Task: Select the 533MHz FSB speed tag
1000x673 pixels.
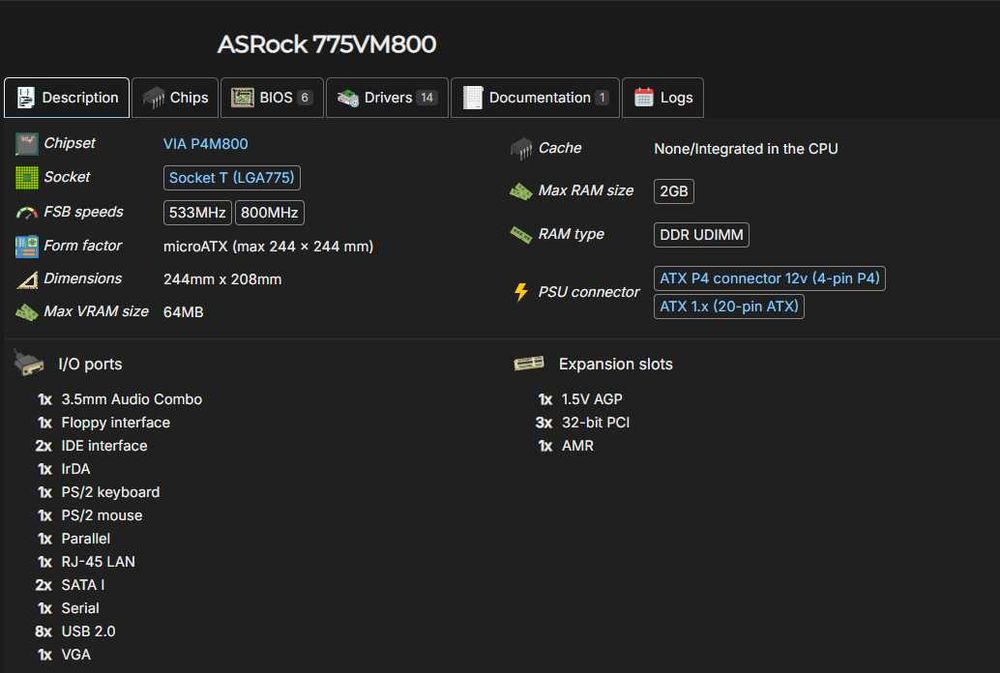Action: (197, 212)
